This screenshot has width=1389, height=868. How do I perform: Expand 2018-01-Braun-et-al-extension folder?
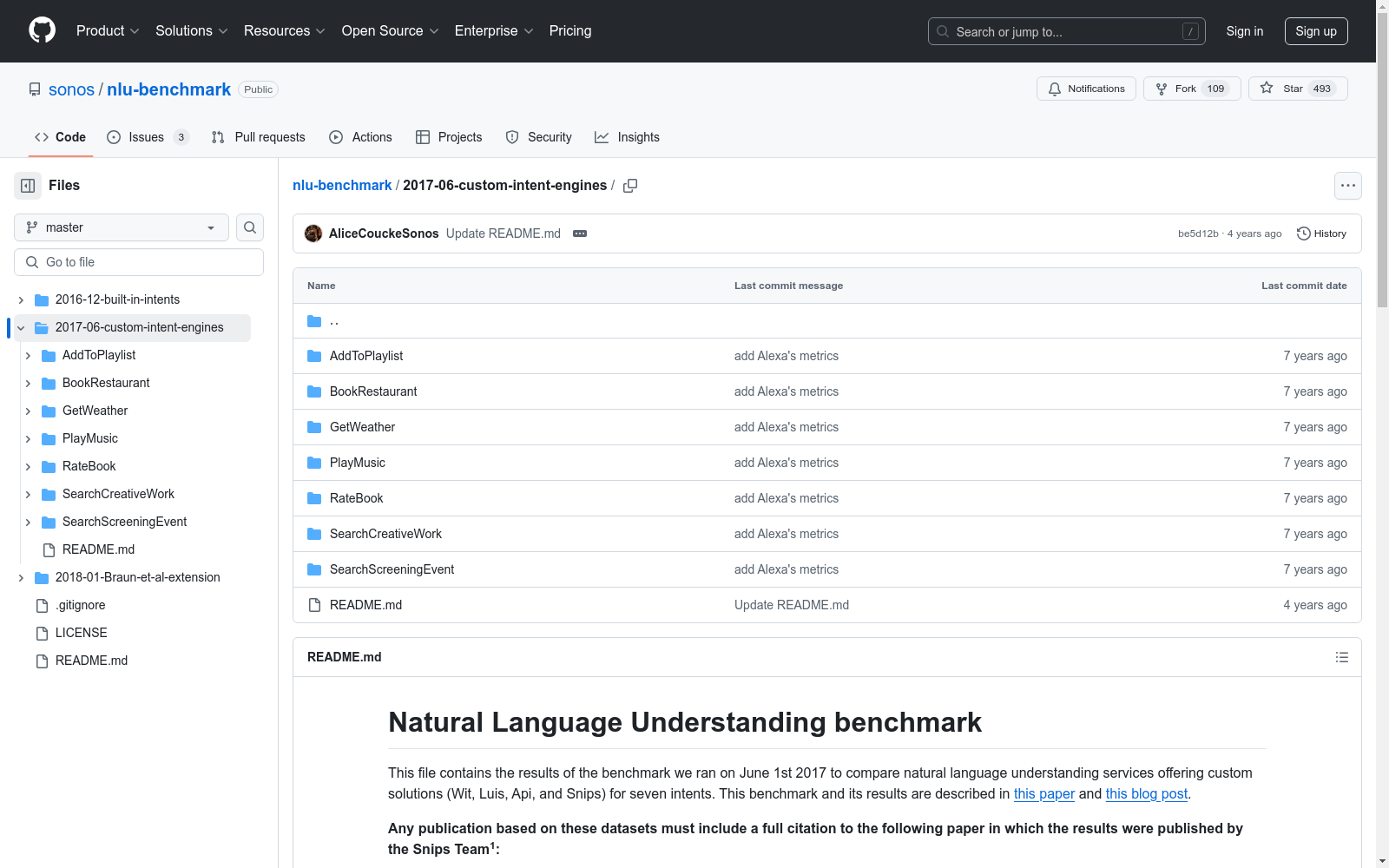coord(21,577)
